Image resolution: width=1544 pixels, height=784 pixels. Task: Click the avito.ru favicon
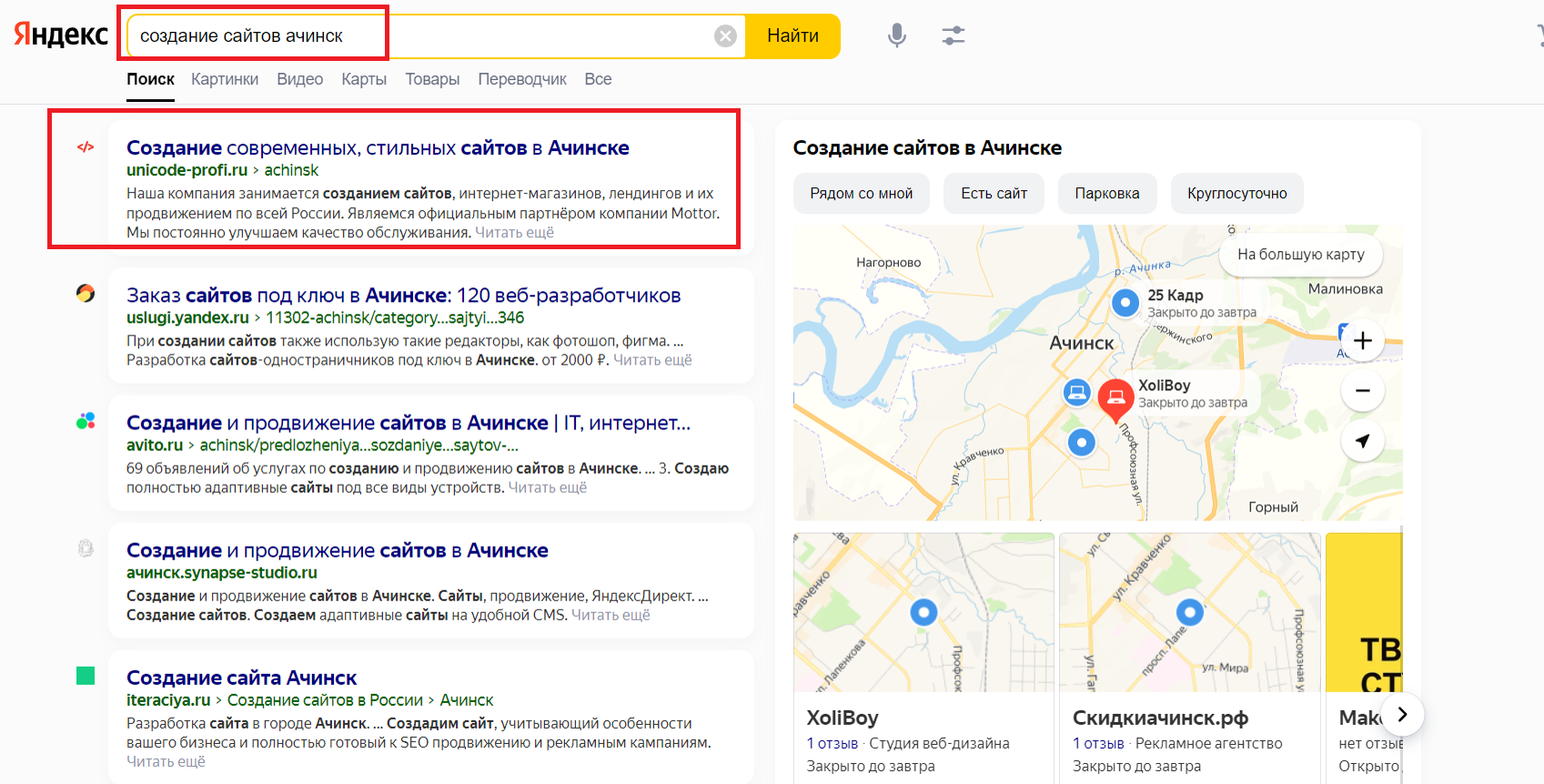tap(86, 421)
